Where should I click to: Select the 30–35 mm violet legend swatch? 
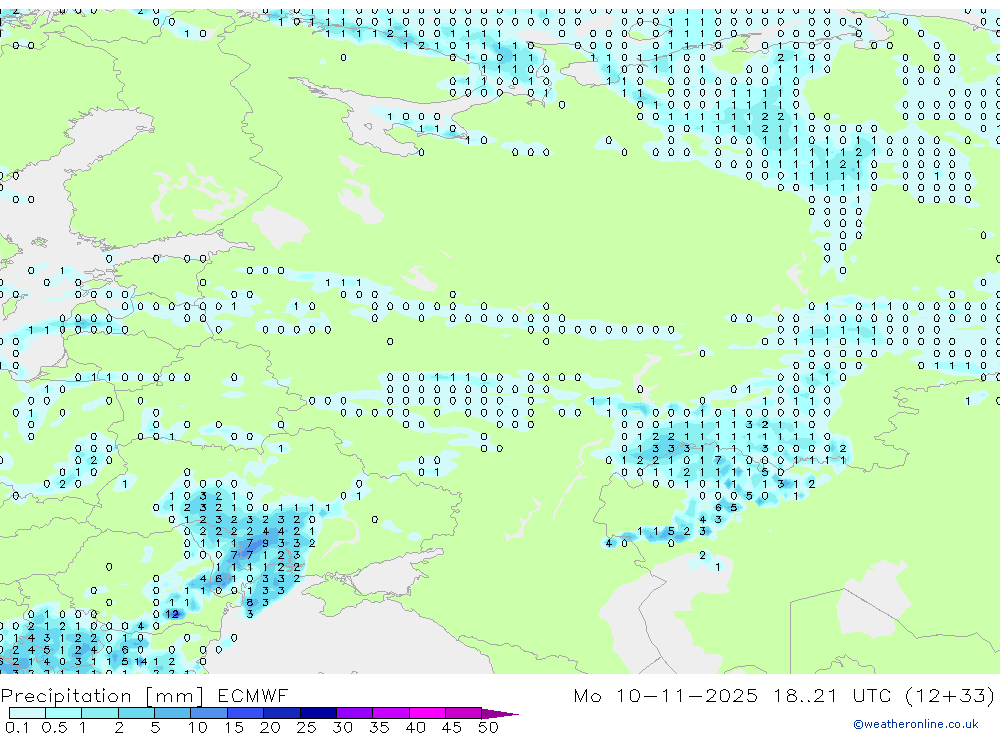click(355, 713)
